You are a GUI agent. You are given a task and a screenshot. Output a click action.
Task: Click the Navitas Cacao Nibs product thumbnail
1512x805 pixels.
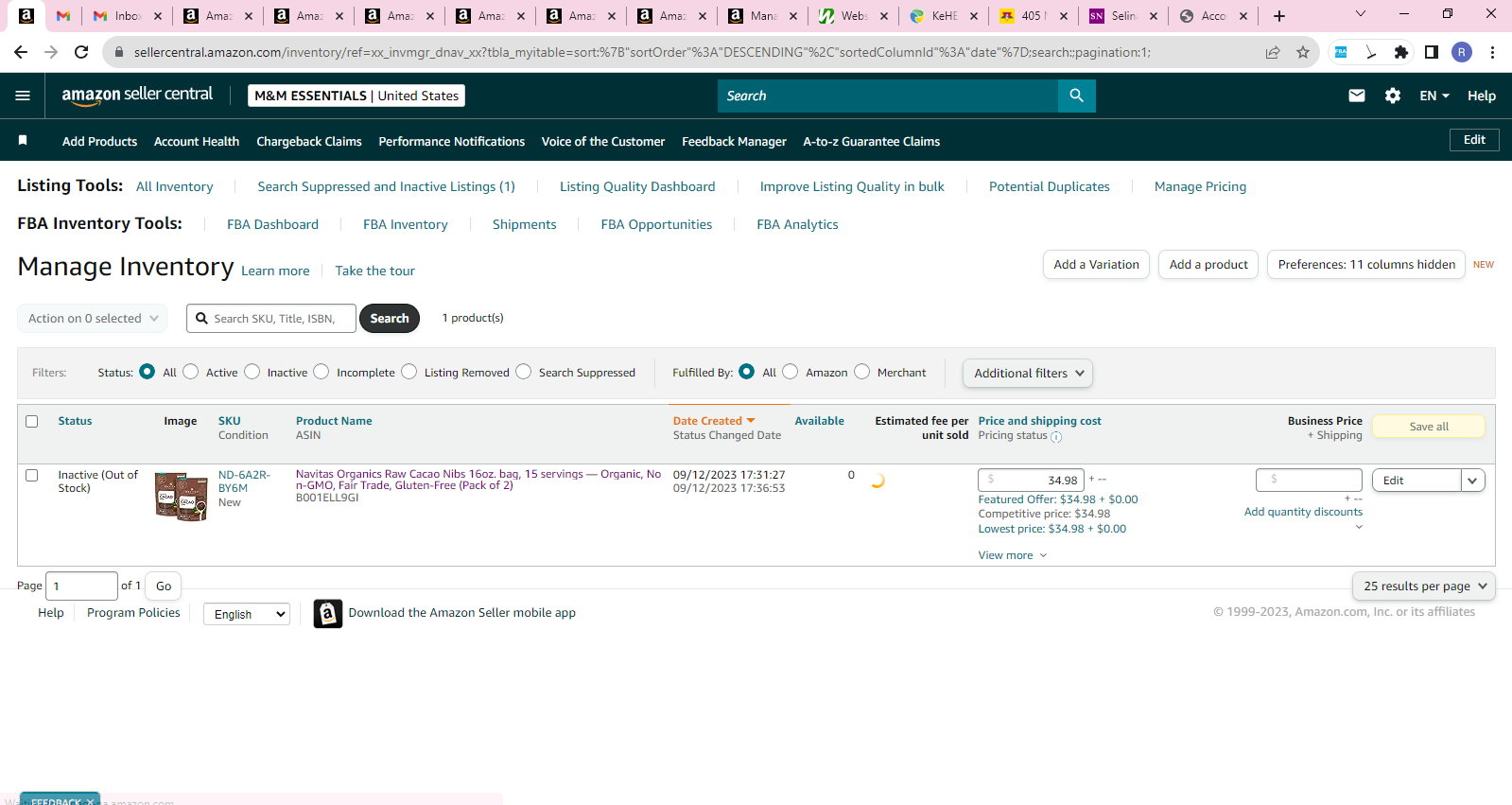[181, 497]
